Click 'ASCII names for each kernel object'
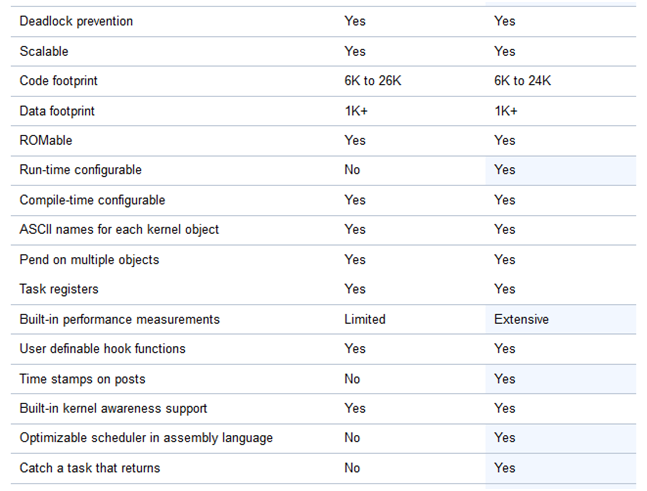Screen dimensions: 647x491 (119, 229)
